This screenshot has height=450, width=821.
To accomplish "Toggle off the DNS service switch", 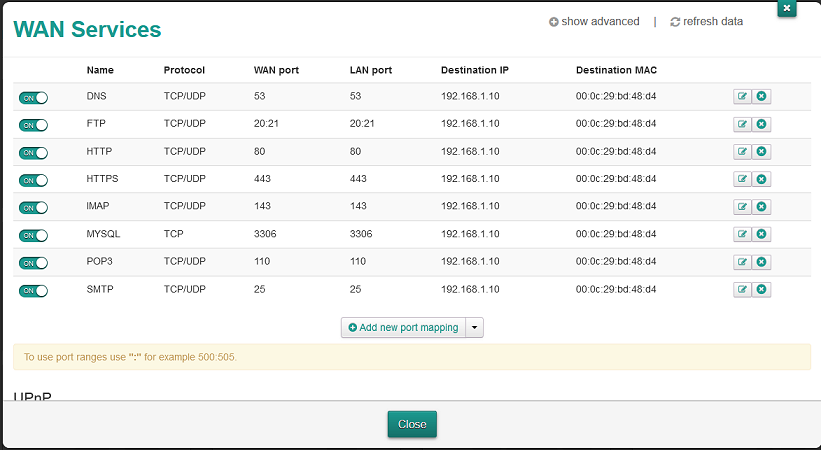I will pyautogui.click(x=33, y=98).
